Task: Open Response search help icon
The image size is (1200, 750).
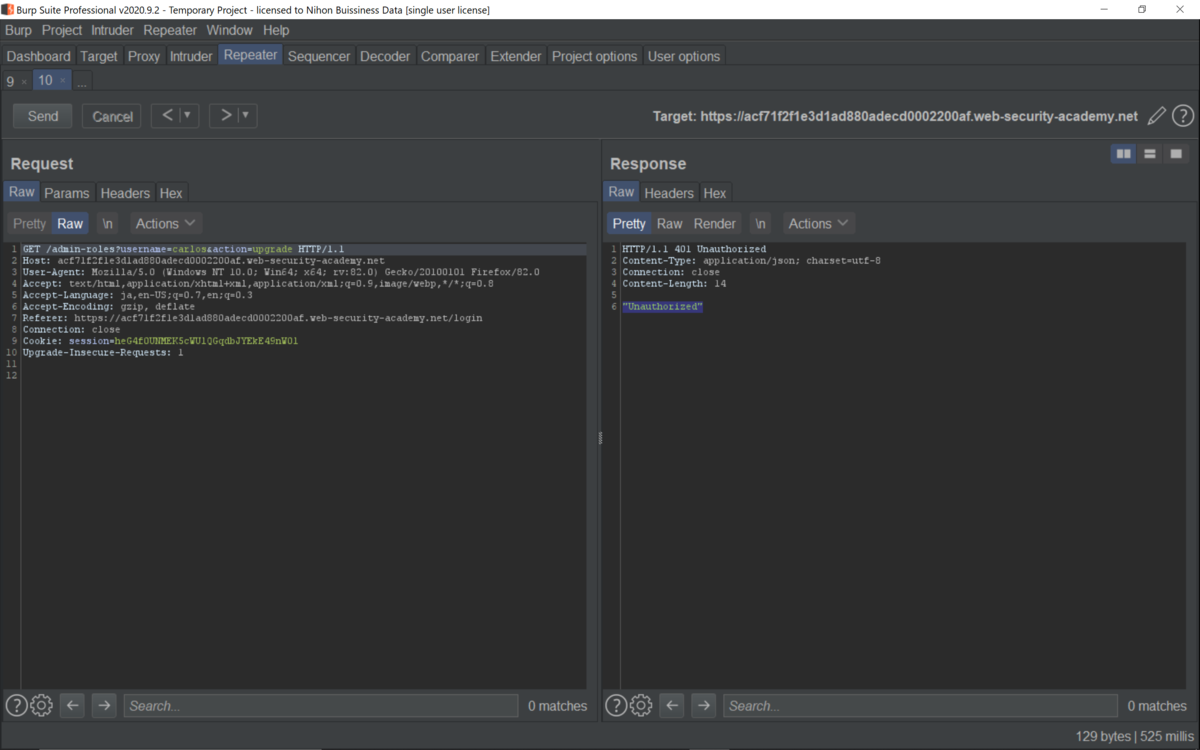Action: (616, 705)
